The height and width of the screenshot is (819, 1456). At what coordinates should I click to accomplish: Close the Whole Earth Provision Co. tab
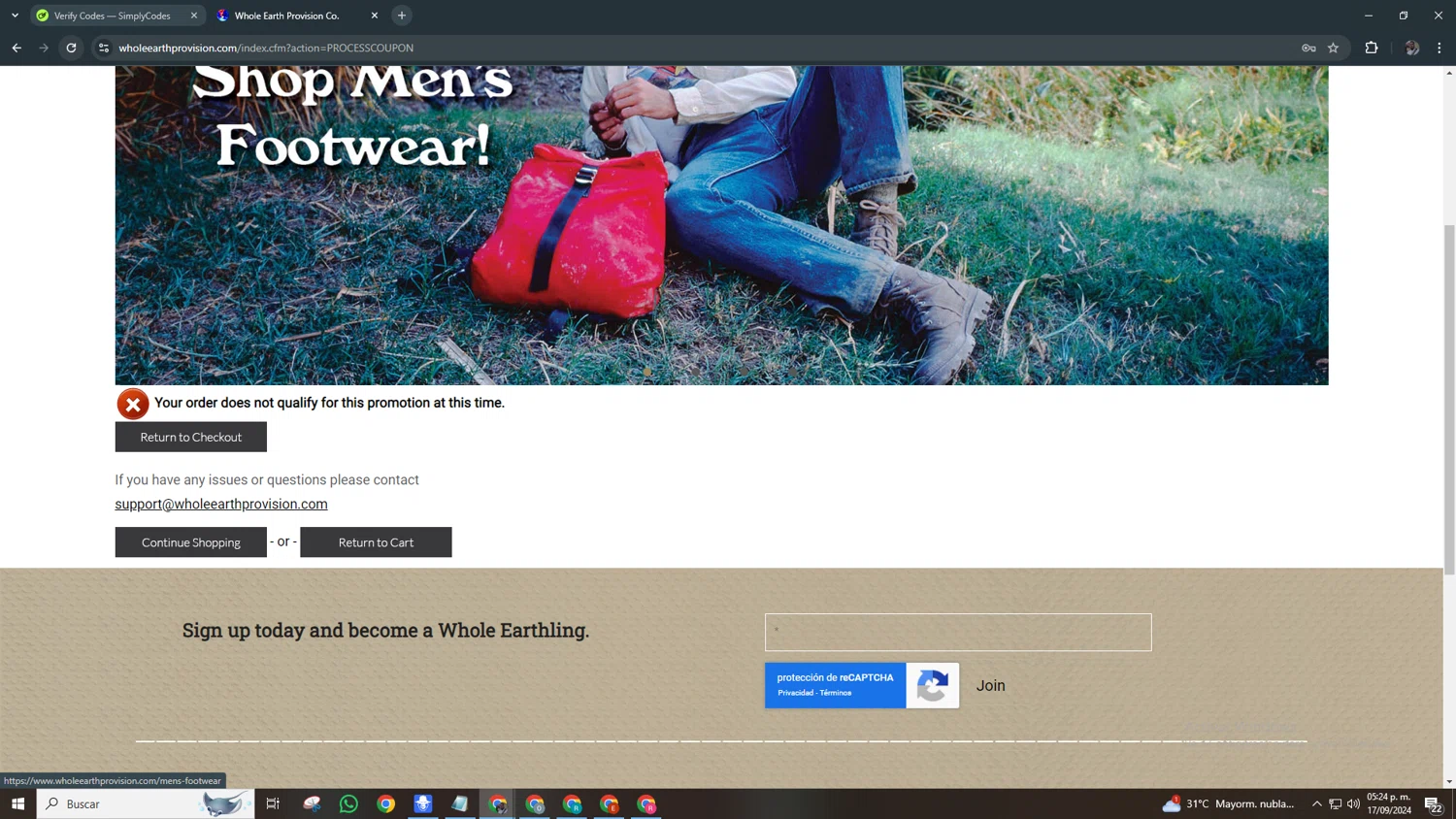coord(375,16)
